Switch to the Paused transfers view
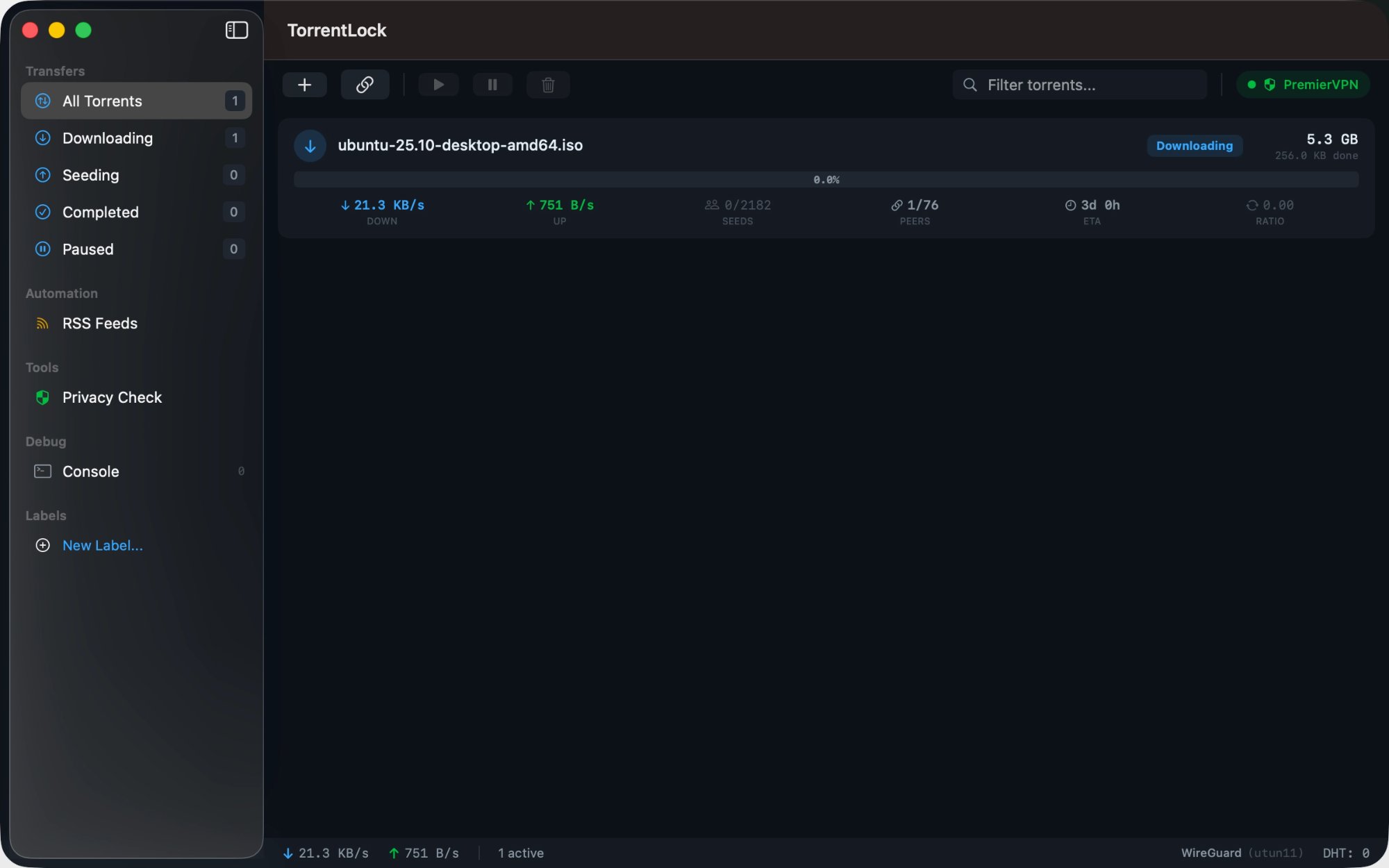 click(x=88, y=249)
